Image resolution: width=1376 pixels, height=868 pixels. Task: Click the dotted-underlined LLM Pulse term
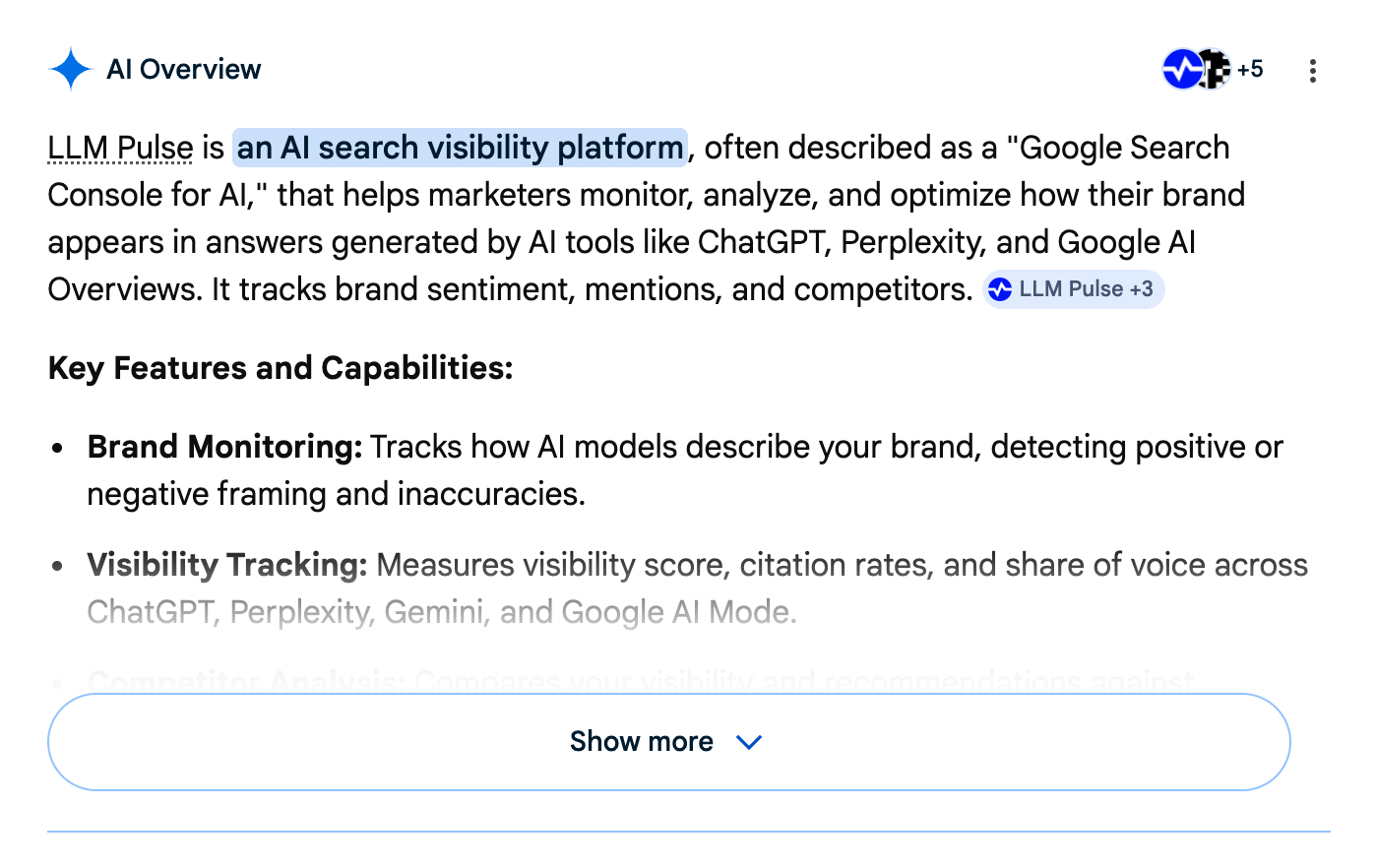click(120, 148)
